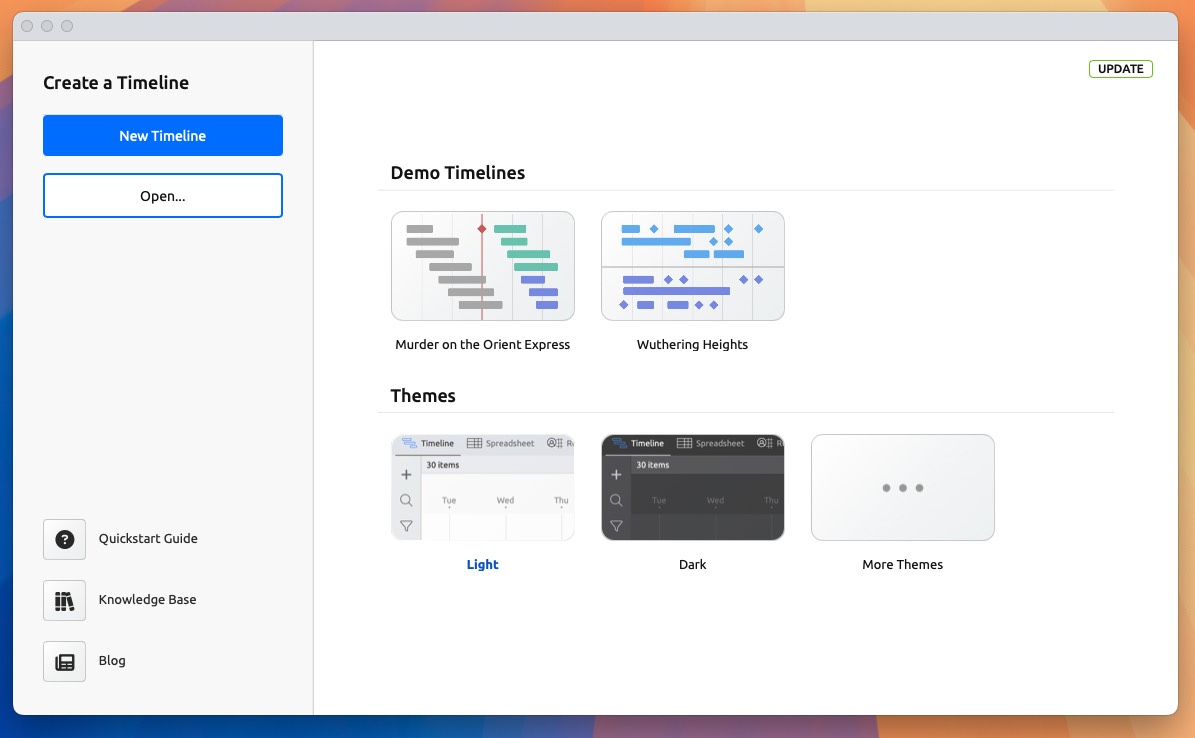Click the Quickstart Guide question mark icon

tap(64, 539)
